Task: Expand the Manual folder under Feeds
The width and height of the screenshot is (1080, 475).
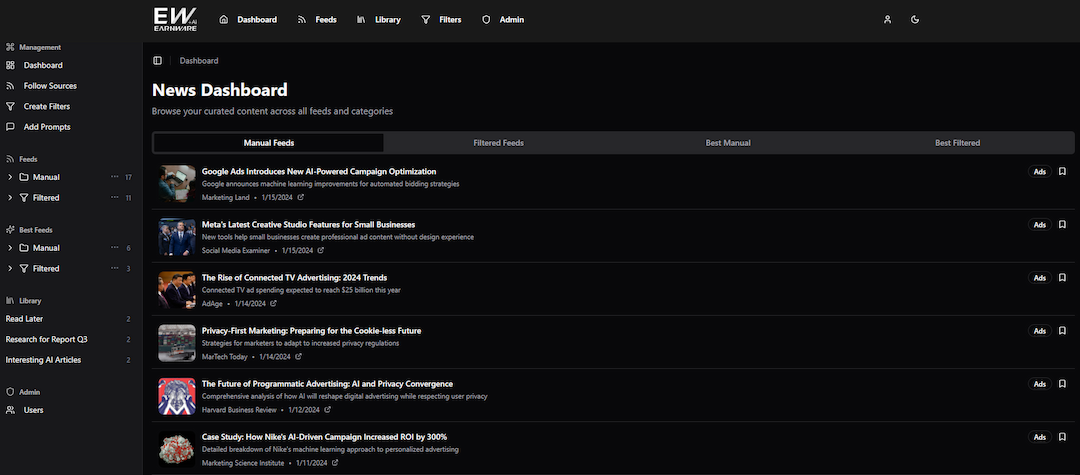Action: tap(10, 177)
